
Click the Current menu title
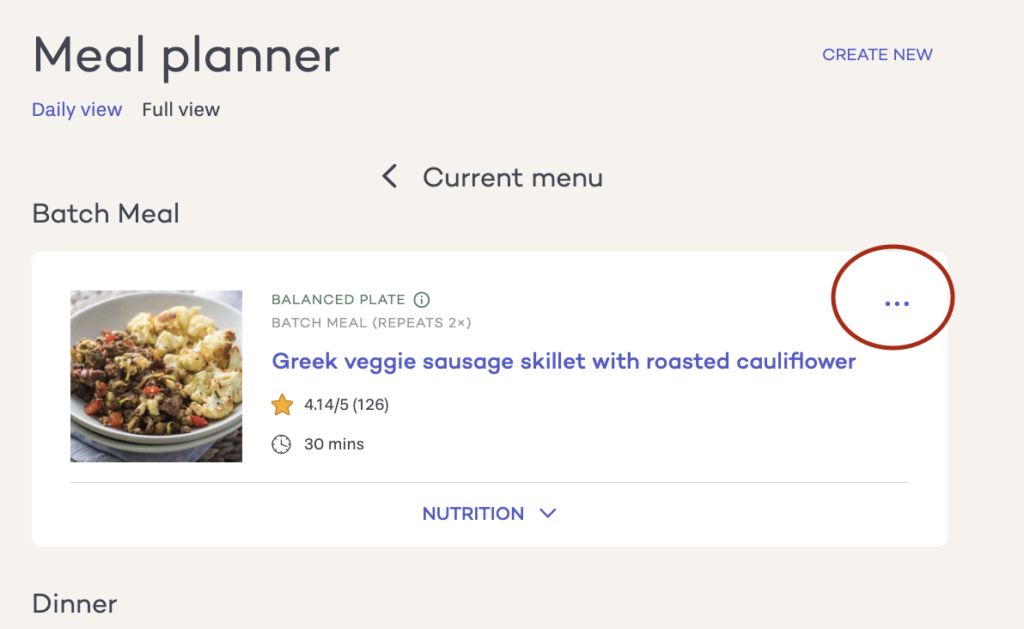[512, 178]
